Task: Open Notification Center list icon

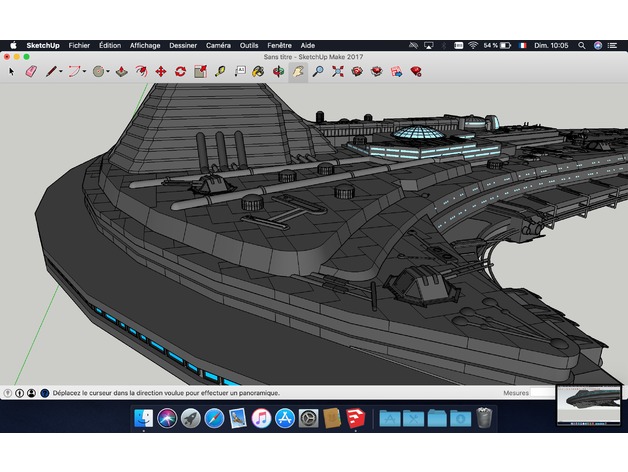Action: click(612, 45)
